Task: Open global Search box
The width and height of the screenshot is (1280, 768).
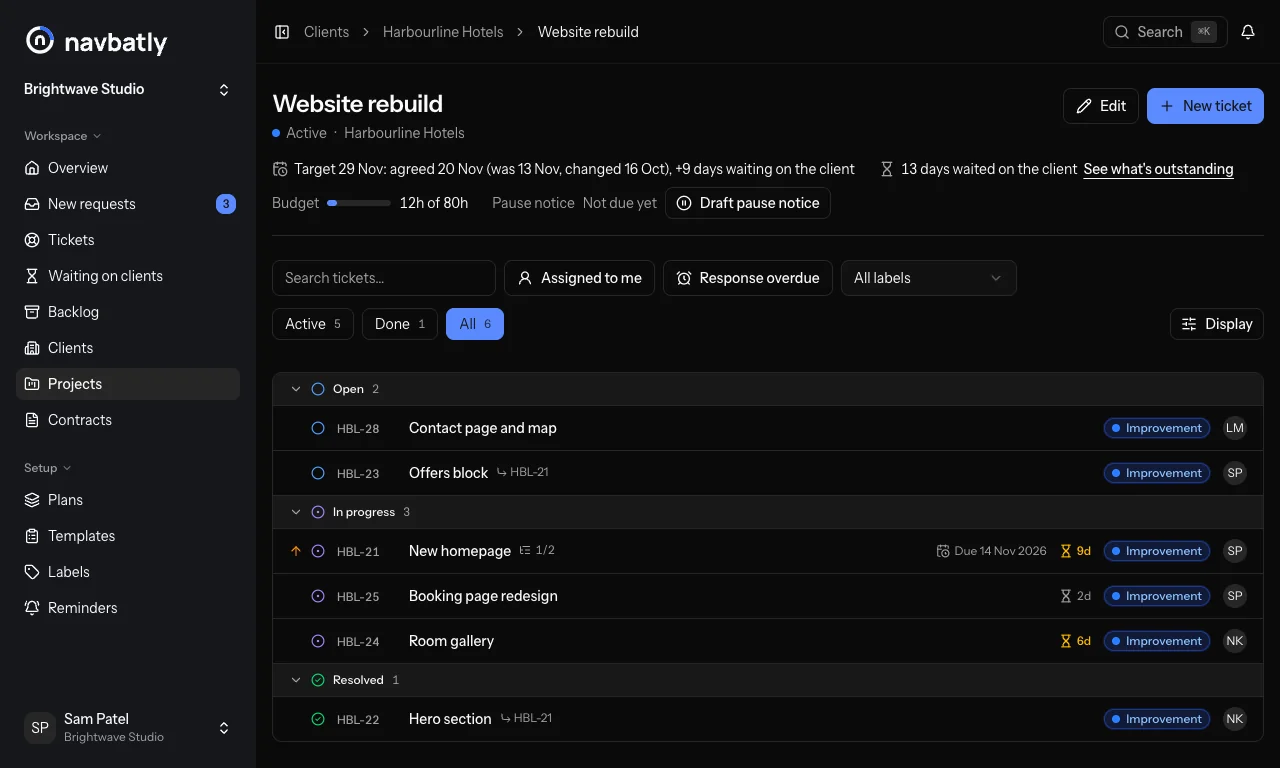Action: point(1165,32)
